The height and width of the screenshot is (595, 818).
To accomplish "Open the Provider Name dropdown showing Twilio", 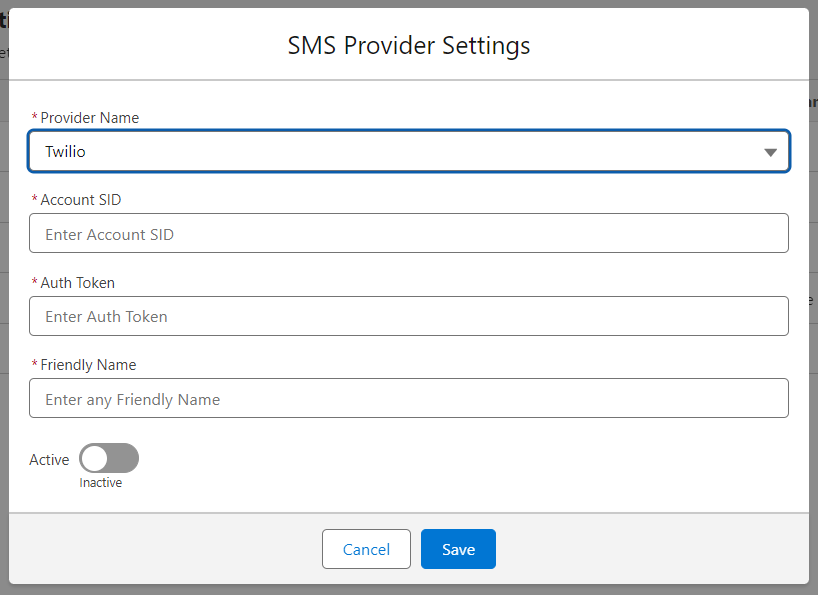I will (x=408, y=151).
